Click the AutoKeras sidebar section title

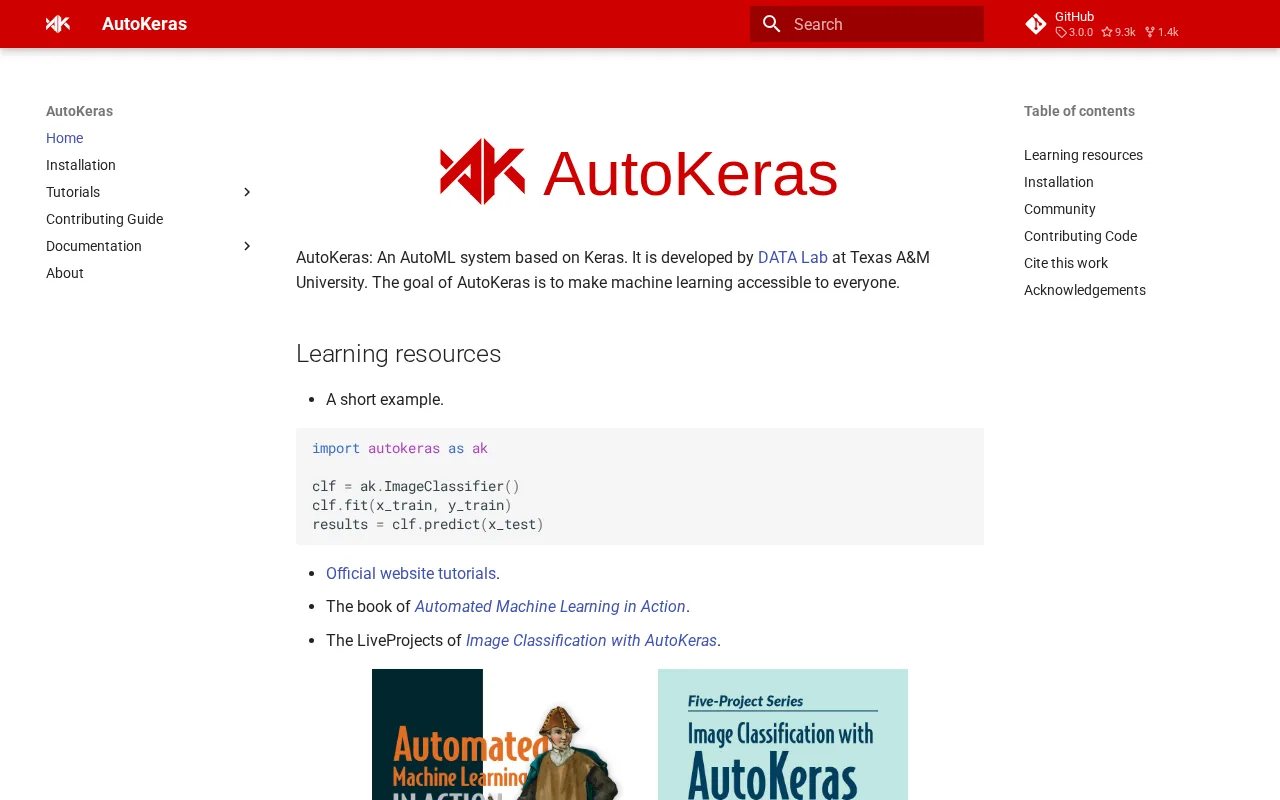coord(79,111)
